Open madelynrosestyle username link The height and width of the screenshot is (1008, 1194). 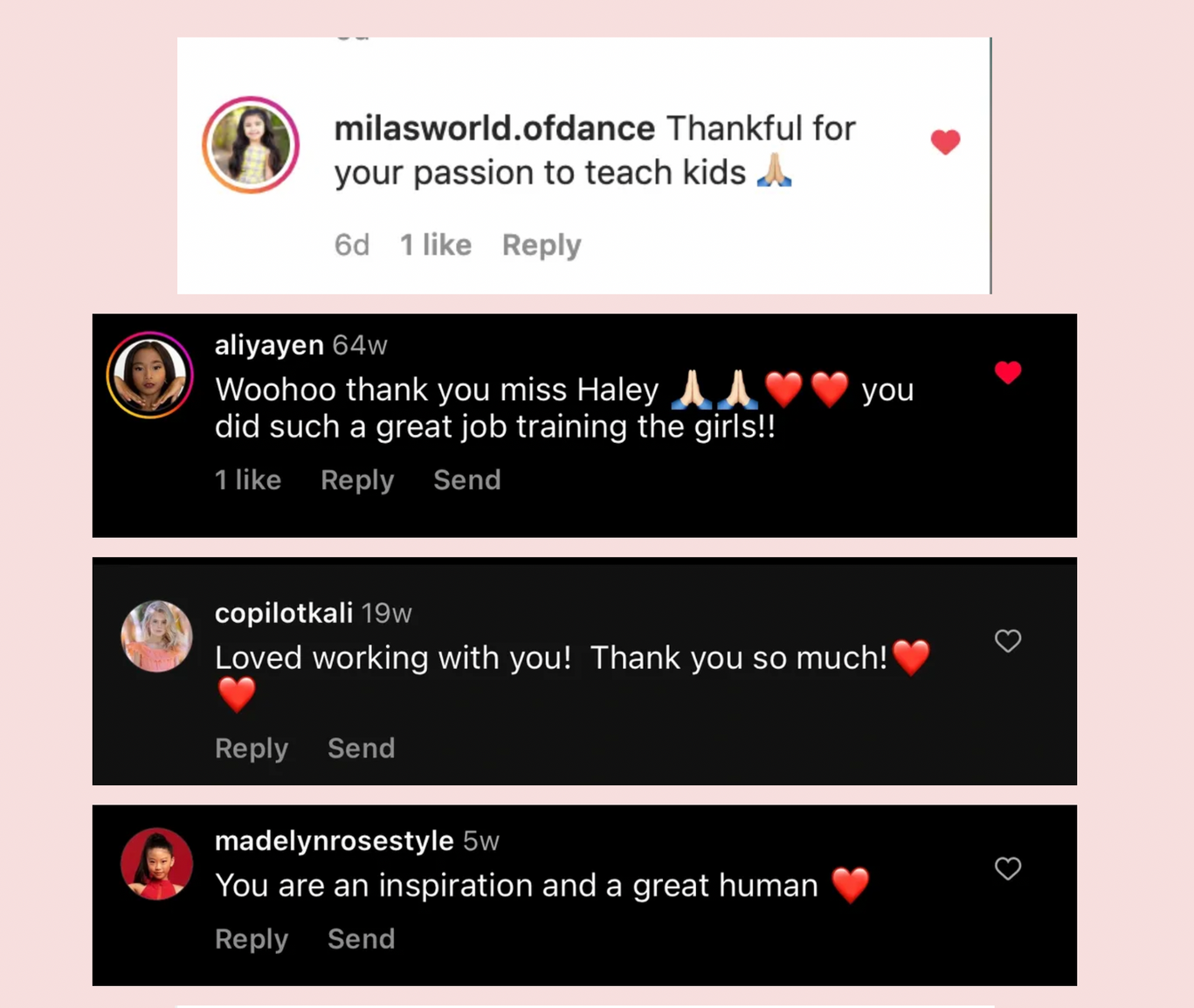coord(335,841)
